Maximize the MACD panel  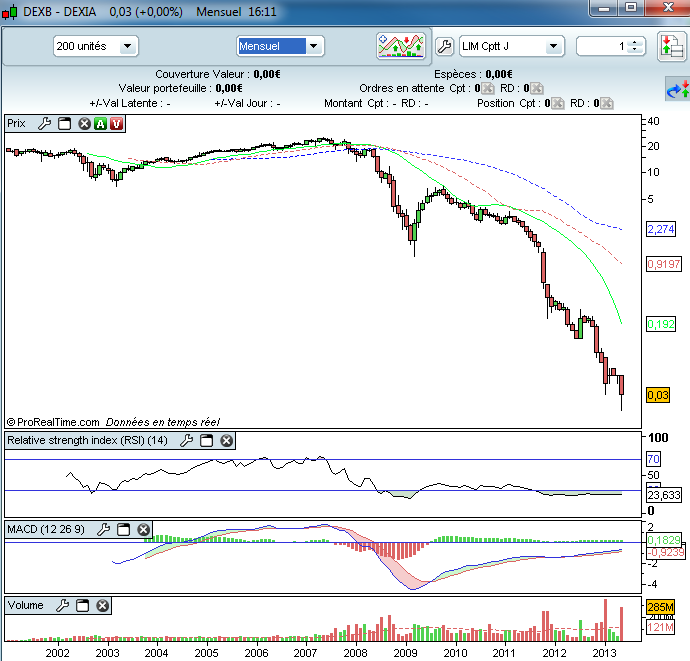point(124,529)
